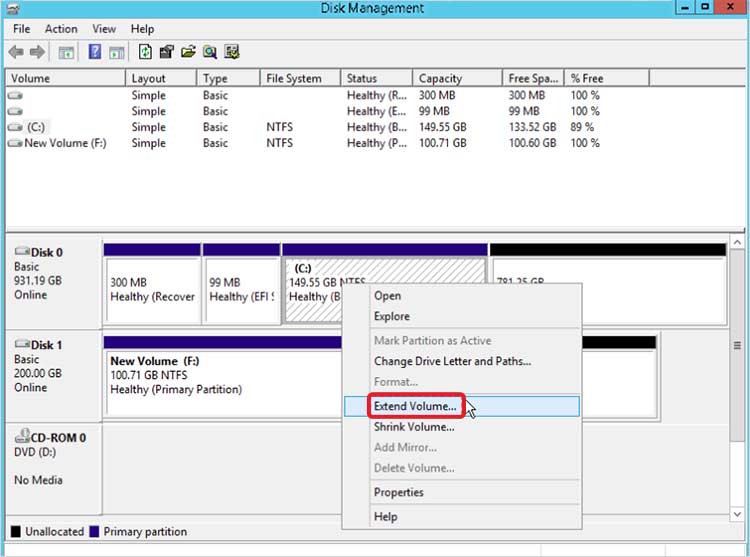This screenshot has height=557, width=750.
Task: Open the blue Help question-mark icon
Action: pos(95,52)
